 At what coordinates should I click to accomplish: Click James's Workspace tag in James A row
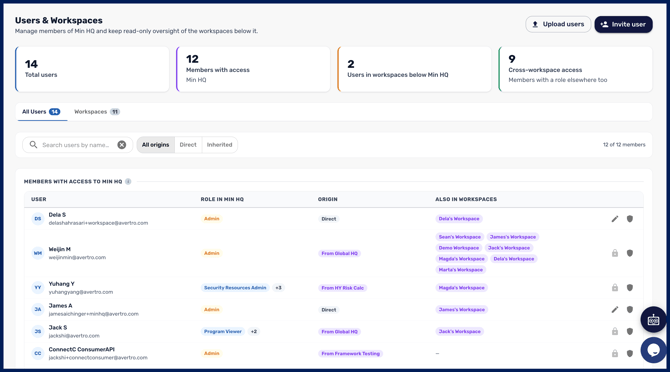click(462, 310)
